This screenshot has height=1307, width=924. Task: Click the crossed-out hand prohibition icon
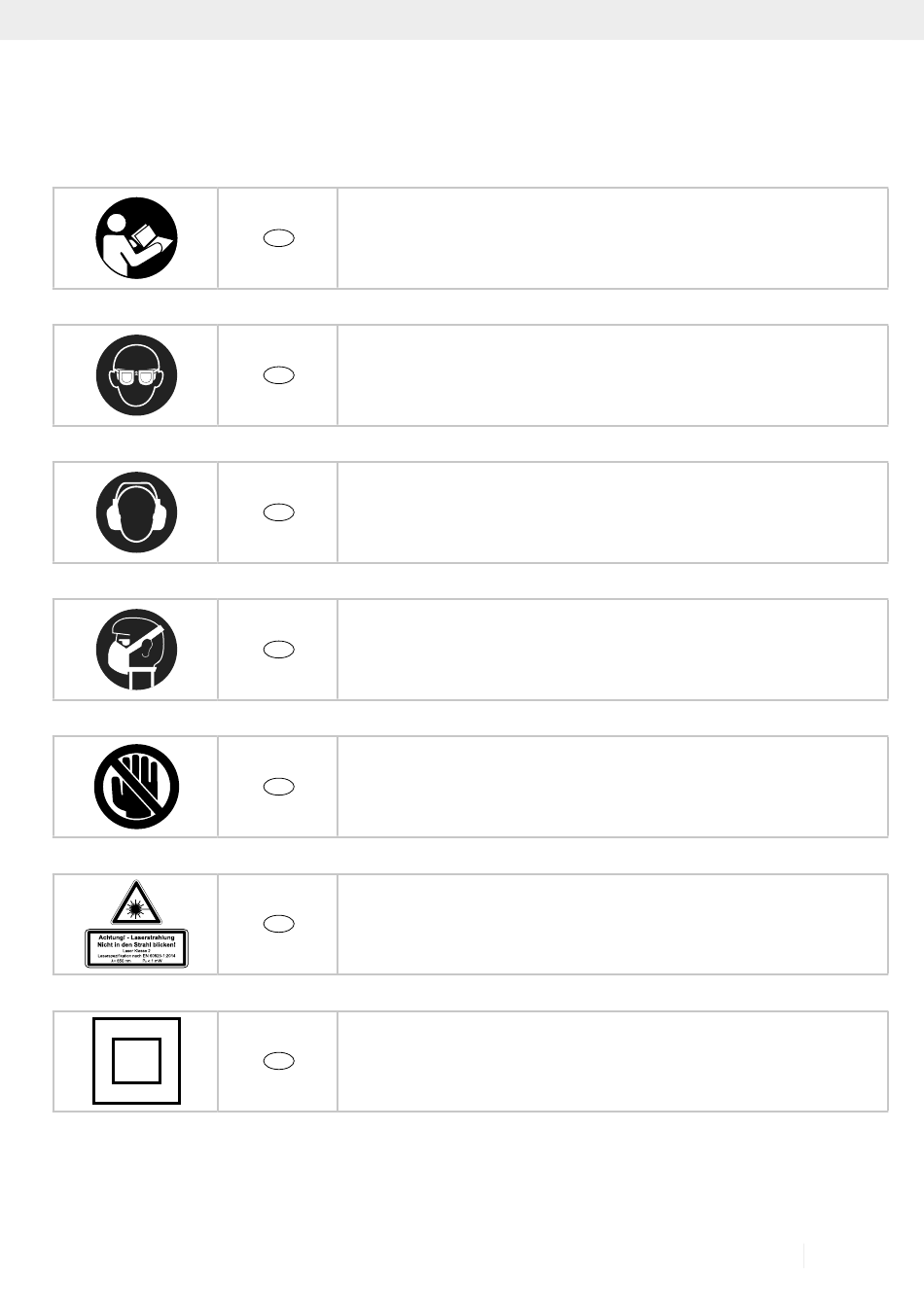tap(136, 787)
